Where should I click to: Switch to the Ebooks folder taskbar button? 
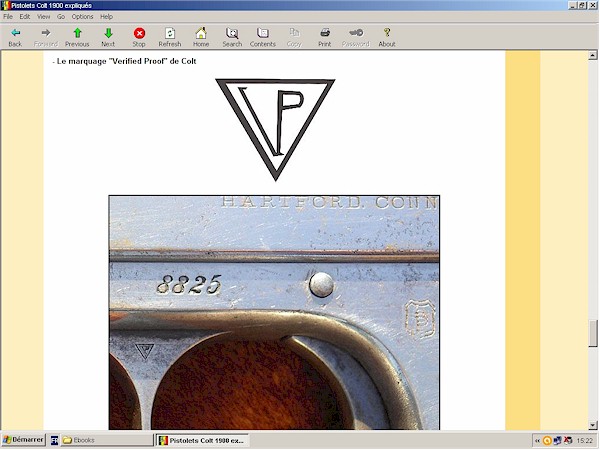click(x=106, y=440)
